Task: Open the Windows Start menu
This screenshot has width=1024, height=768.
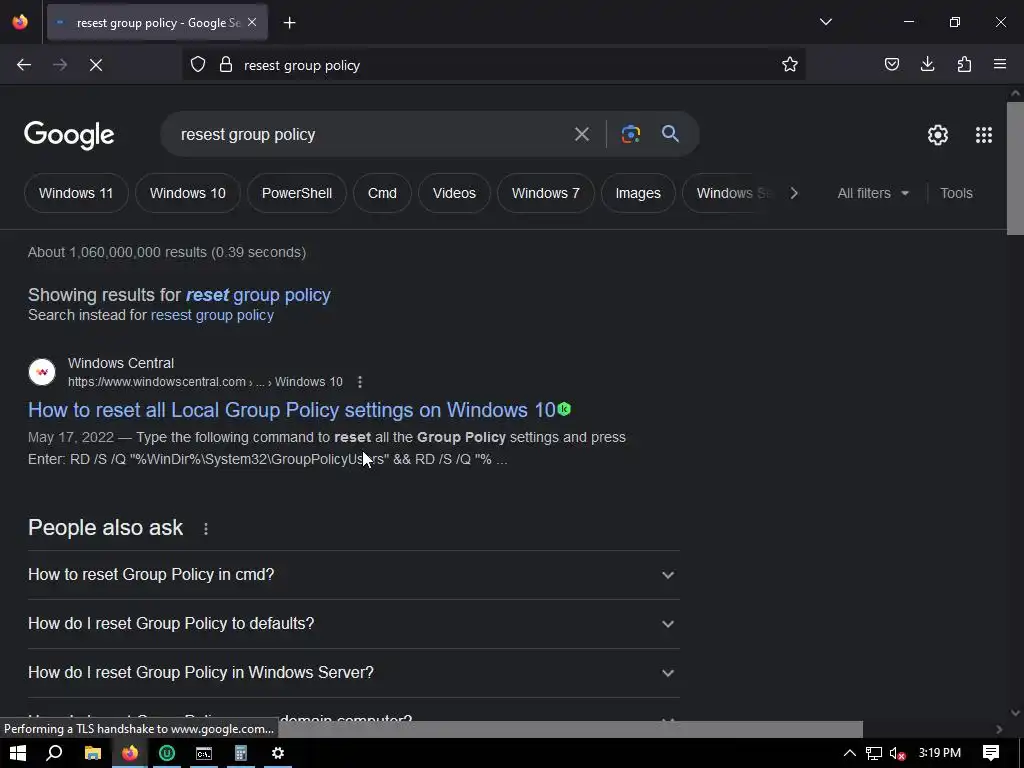Action: [18, 753]
